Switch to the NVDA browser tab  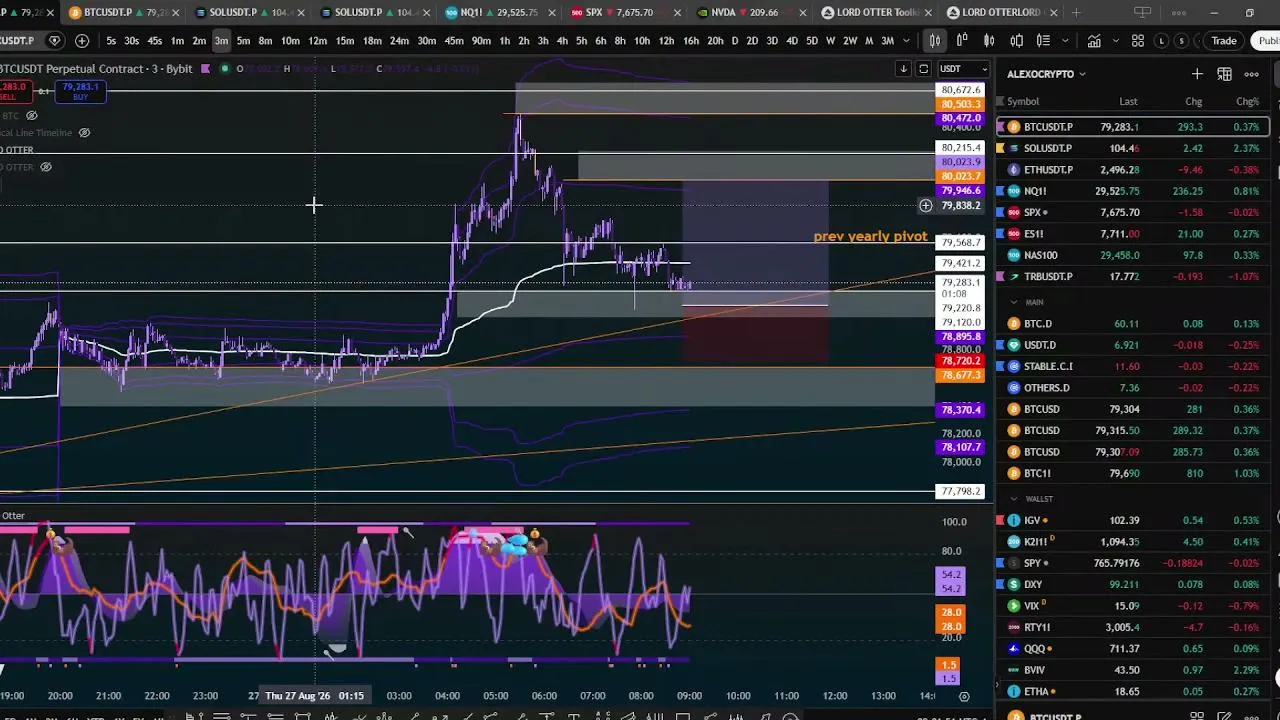pos(748,13)
